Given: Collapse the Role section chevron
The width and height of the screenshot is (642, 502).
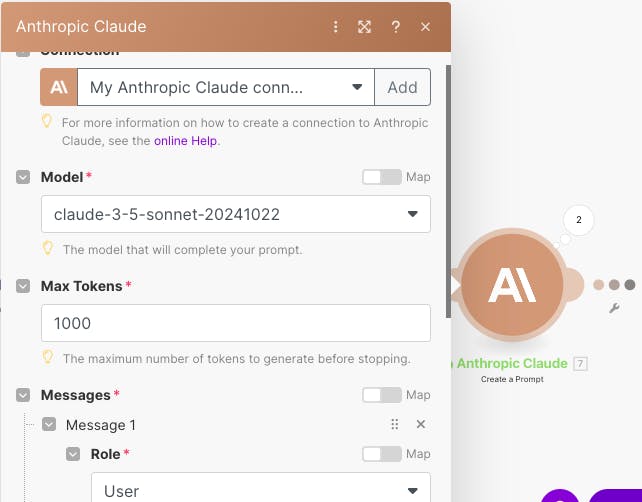Looking at the screenshot, I should [73, 454].
